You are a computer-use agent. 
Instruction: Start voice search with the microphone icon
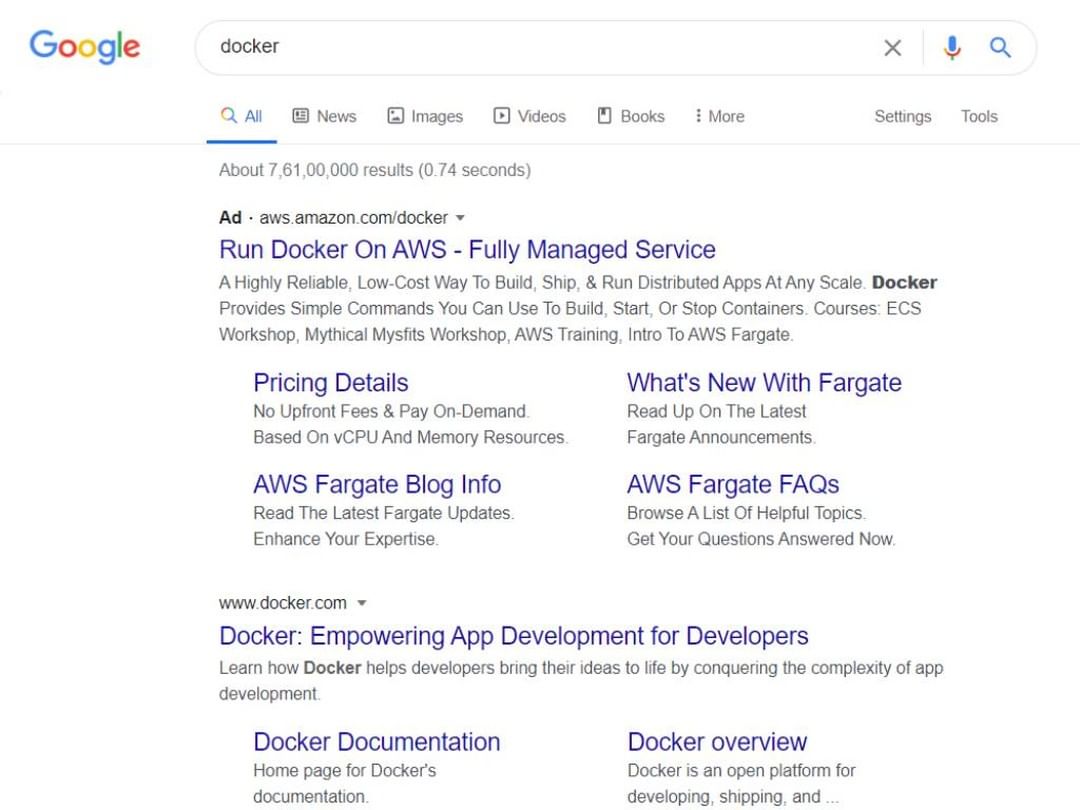coord(952,48)
